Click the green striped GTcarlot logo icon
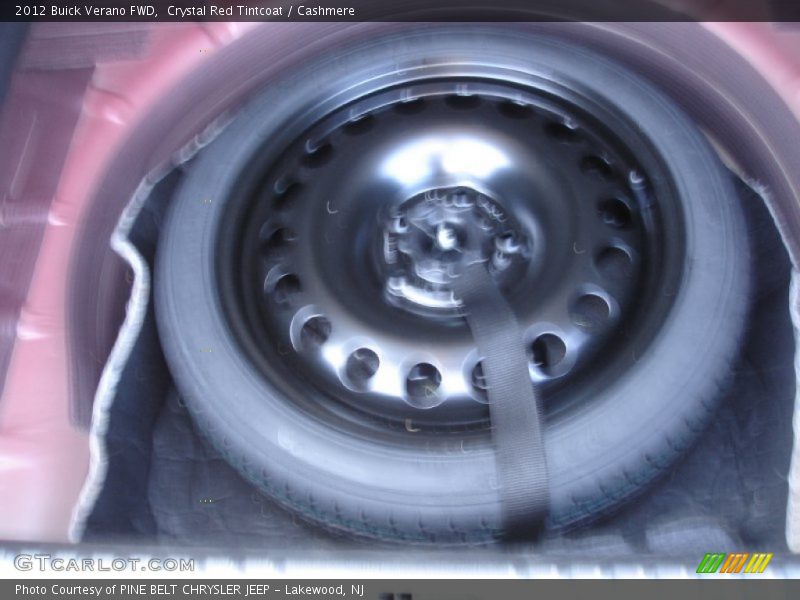Screen dimensions: 800x600 [x=735, y=563]
